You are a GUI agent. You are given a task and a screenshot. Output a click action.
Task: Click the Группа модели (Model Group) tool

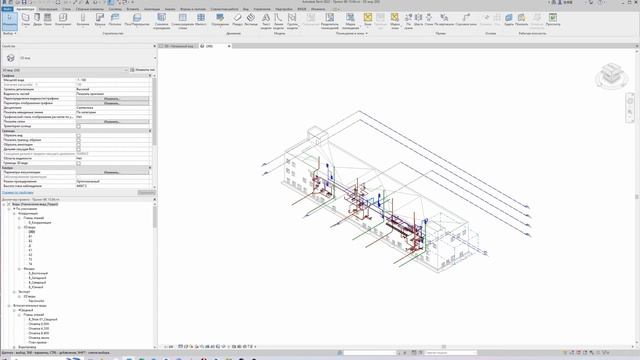point(292,21)
